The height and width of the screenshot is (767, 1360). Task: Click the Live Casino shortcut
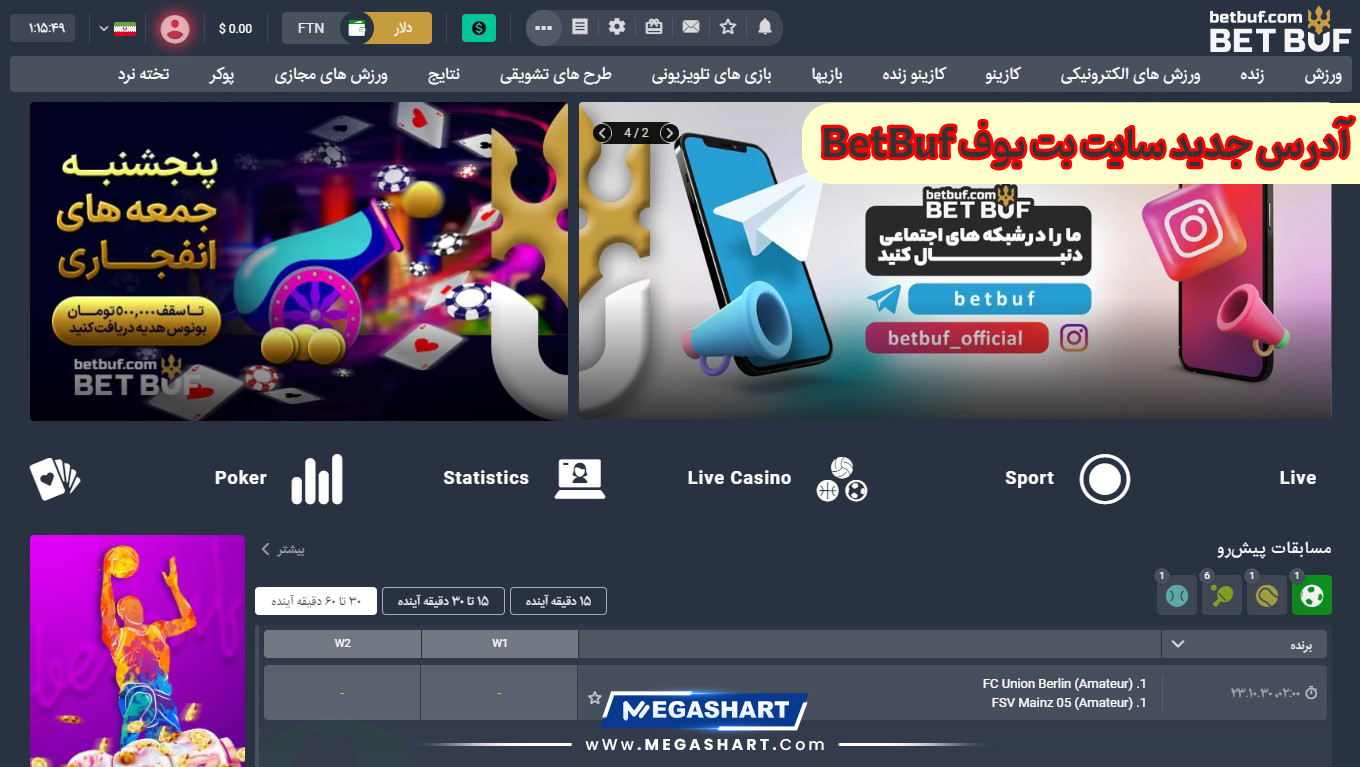(x=739, y=478)
